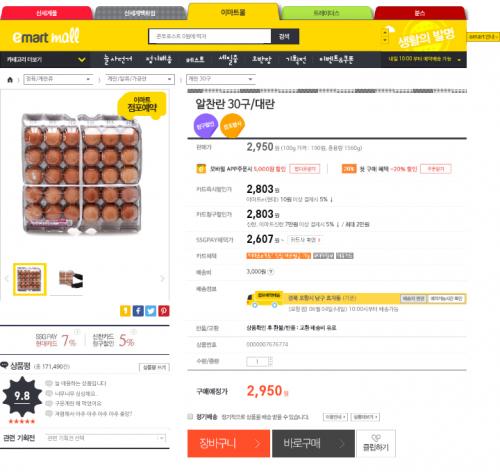Image resolution: width=500 pixels, height=472 pixels.
Task: Switch to the 이마트몰 tab
Action: pos(233,12)
